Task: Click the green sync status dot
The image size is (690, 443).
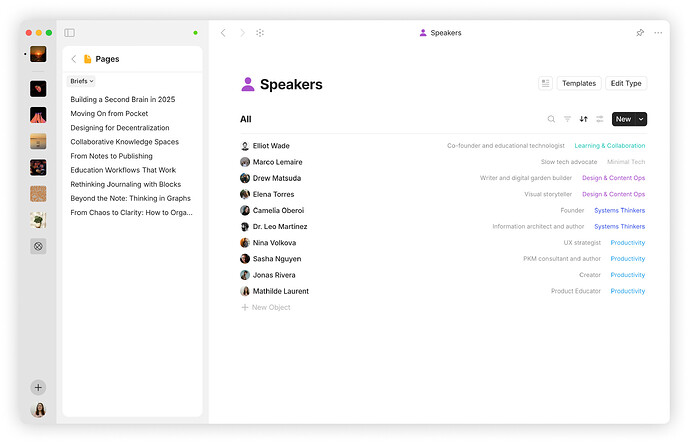Action: 195,33
